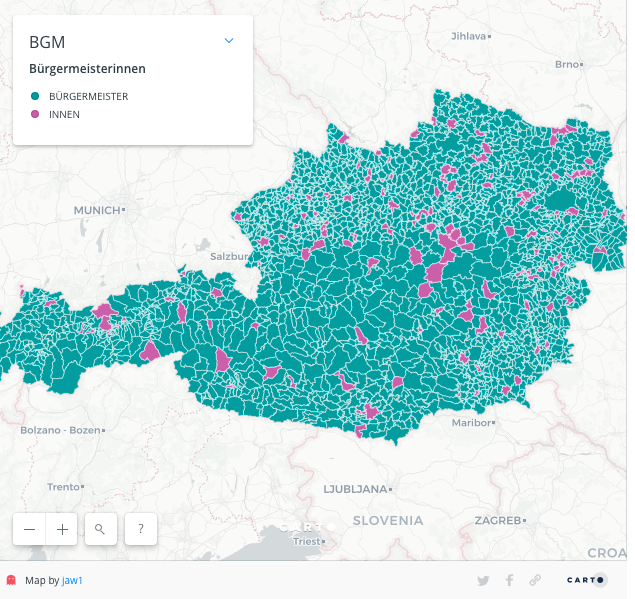The image size is (635, 599).
Task: Click the Maribor city label
Action: click(x=471, y=423)
